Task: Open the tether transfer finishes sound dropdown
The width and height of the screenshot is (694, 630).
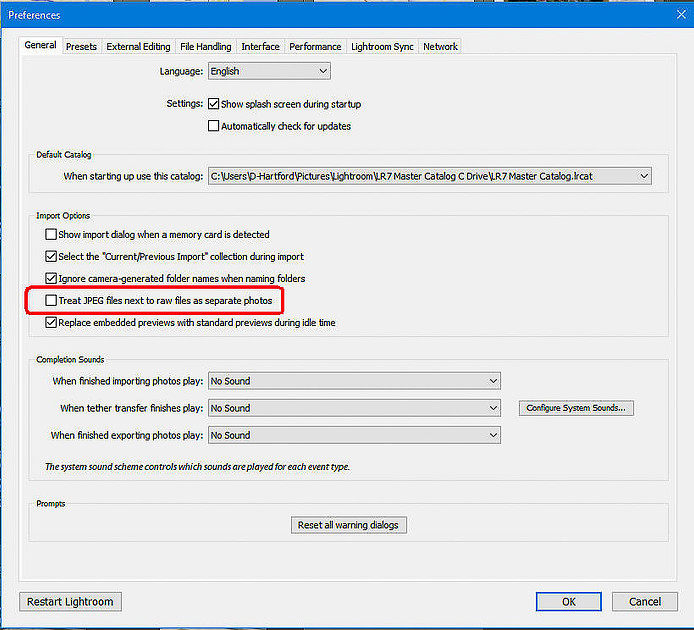Action: (x=354, y=408)
